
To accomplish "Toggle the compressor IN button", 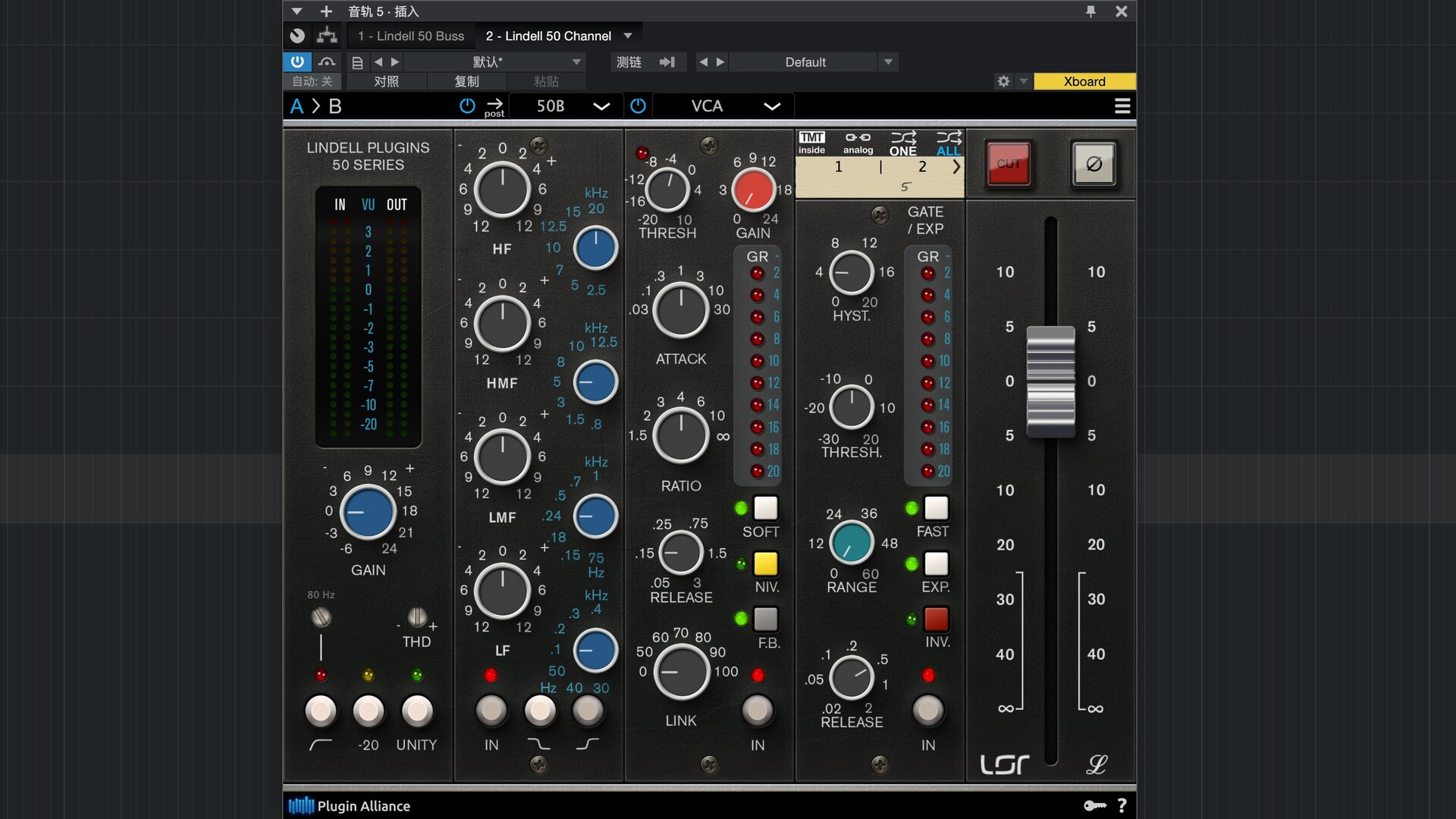I will [757, 711].
